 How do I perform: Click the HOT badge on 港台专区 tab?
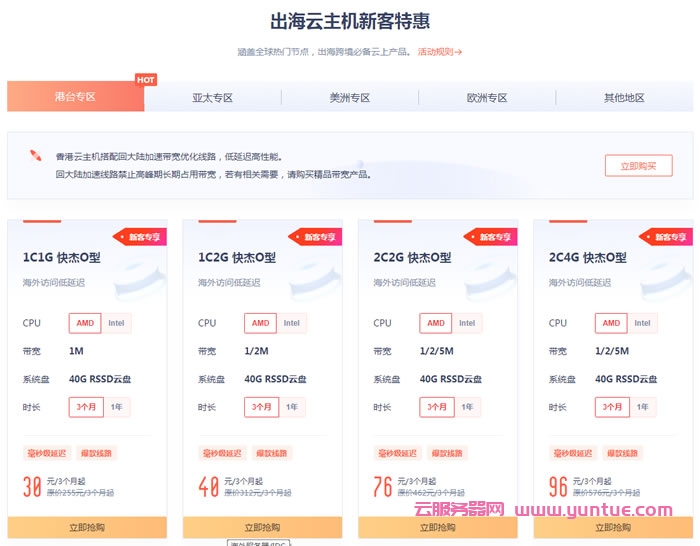(x=145, y=80)
